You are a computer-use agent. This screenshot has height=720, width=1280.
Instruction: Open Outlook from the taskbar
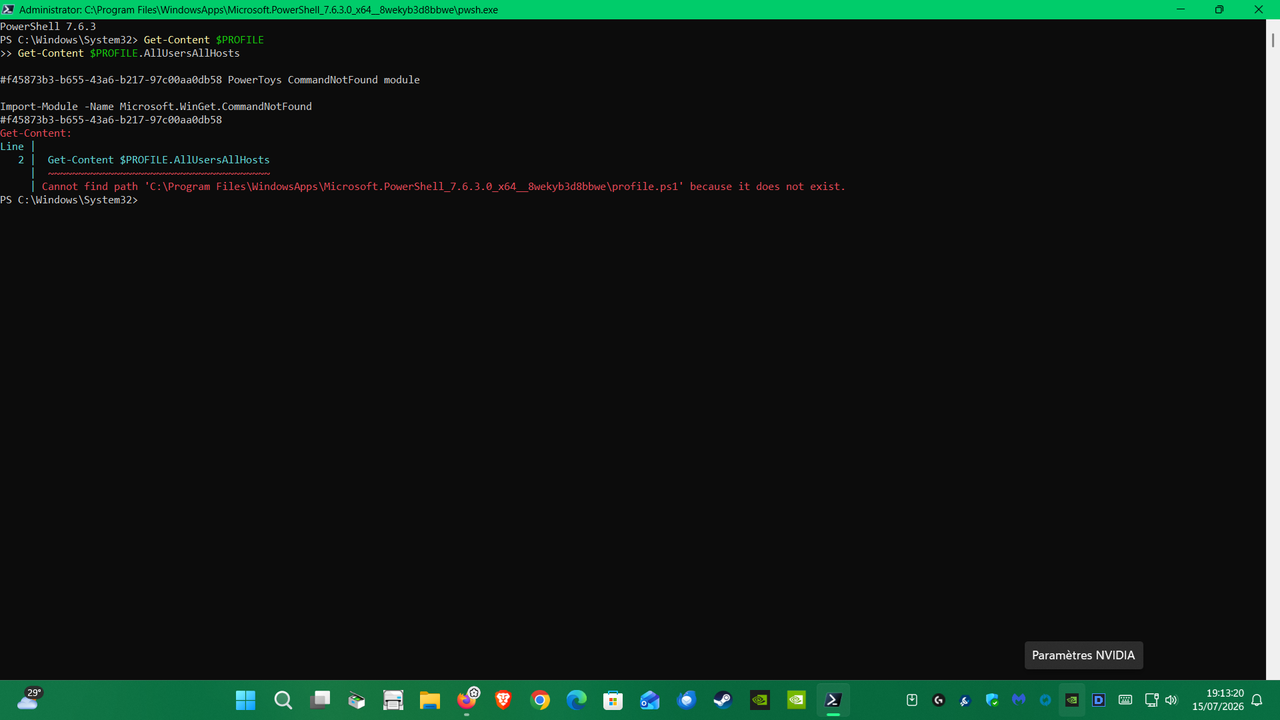[x=650, y=700]
